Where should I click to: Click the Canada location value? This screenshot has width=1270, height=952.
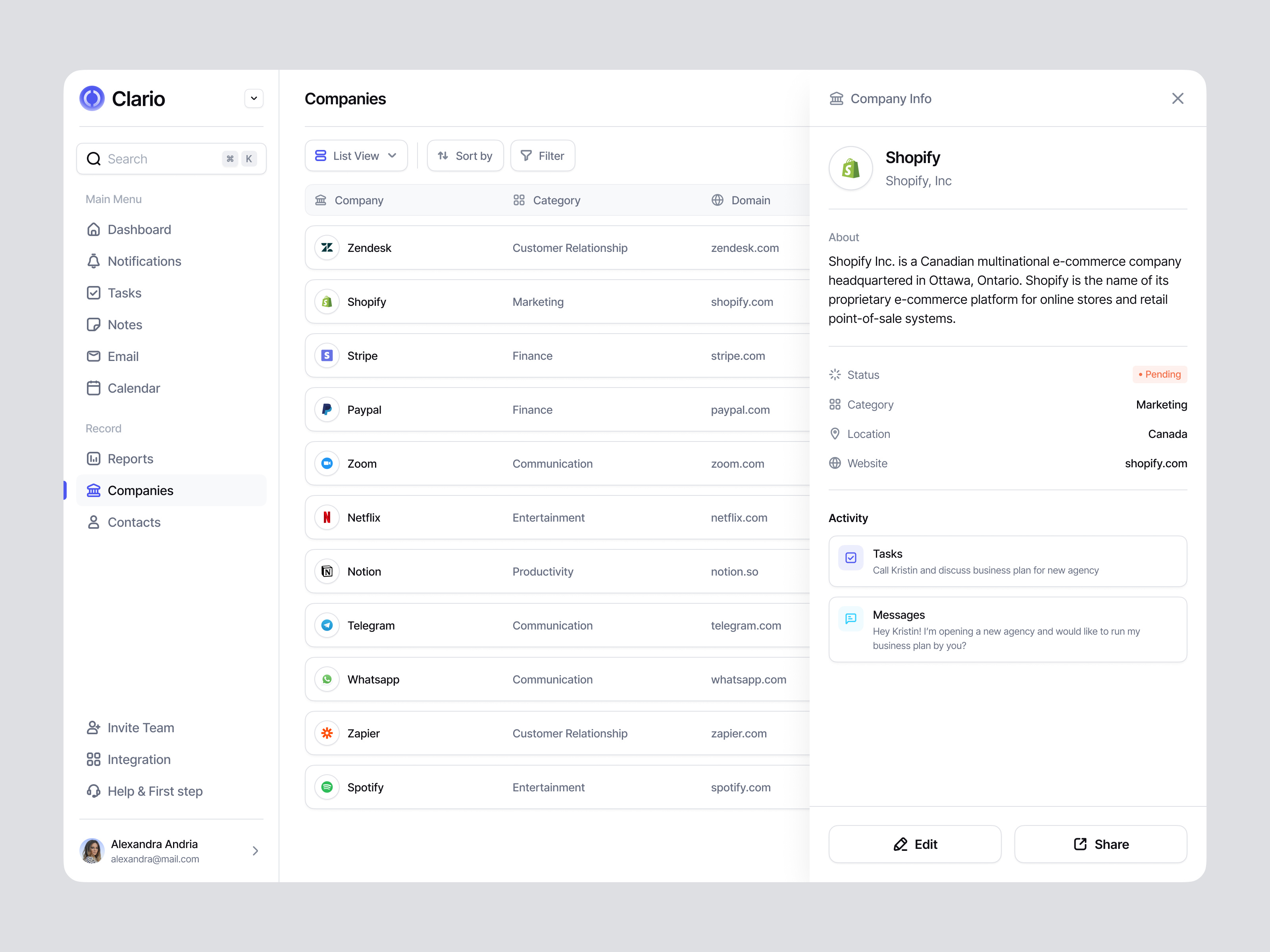click(1167, 434)
